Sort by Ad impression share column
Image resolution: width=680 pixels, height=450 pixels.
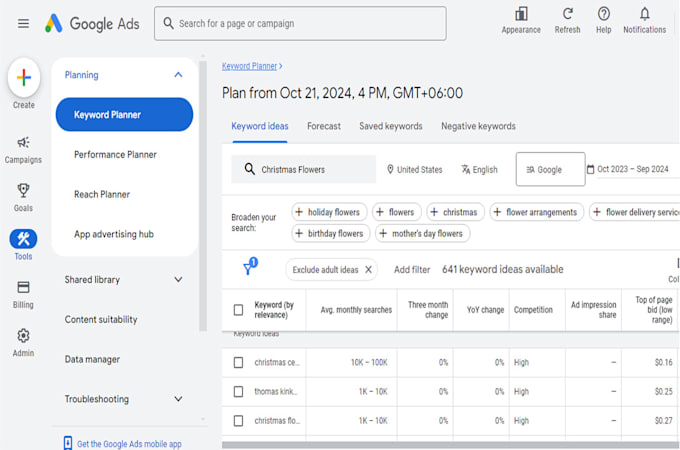pos(593,310)
